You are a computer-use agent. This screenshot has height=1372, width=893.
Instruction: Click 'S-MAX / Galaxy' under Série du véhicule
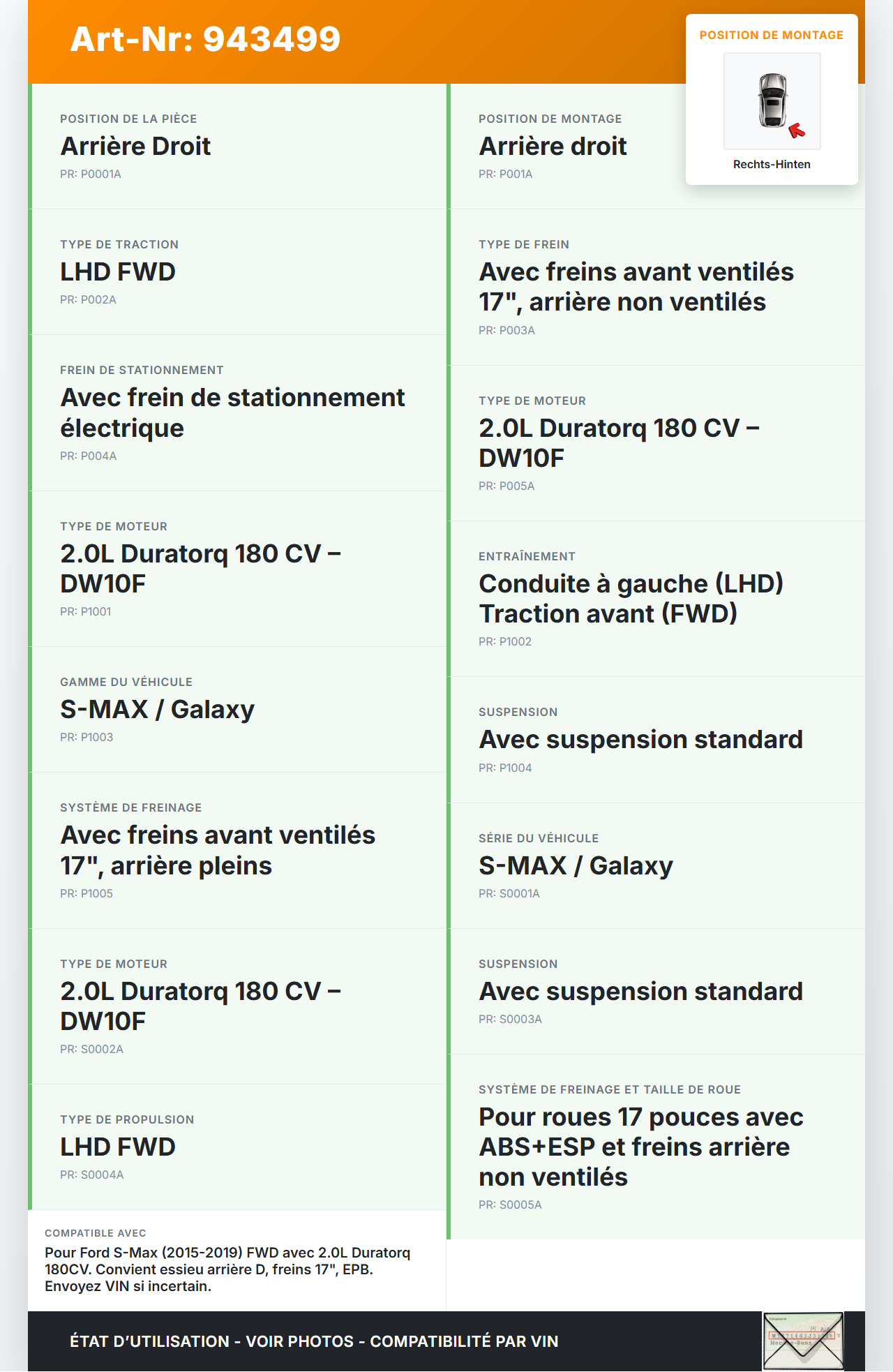pyautogui.click(x=576, y=866)
